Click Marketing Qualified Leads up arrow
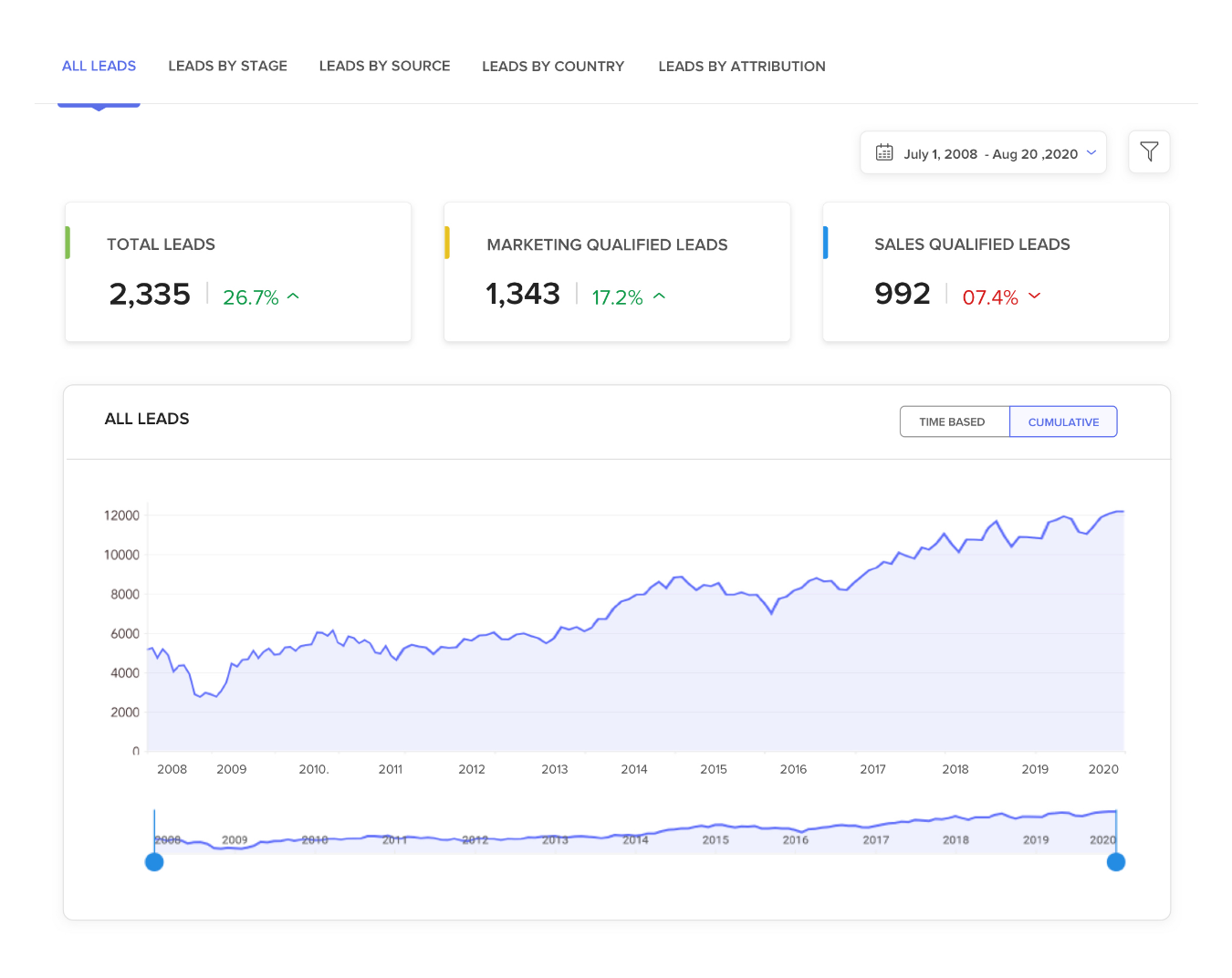The height and width of the screenshot is (978, 1232). pos(660,297)
